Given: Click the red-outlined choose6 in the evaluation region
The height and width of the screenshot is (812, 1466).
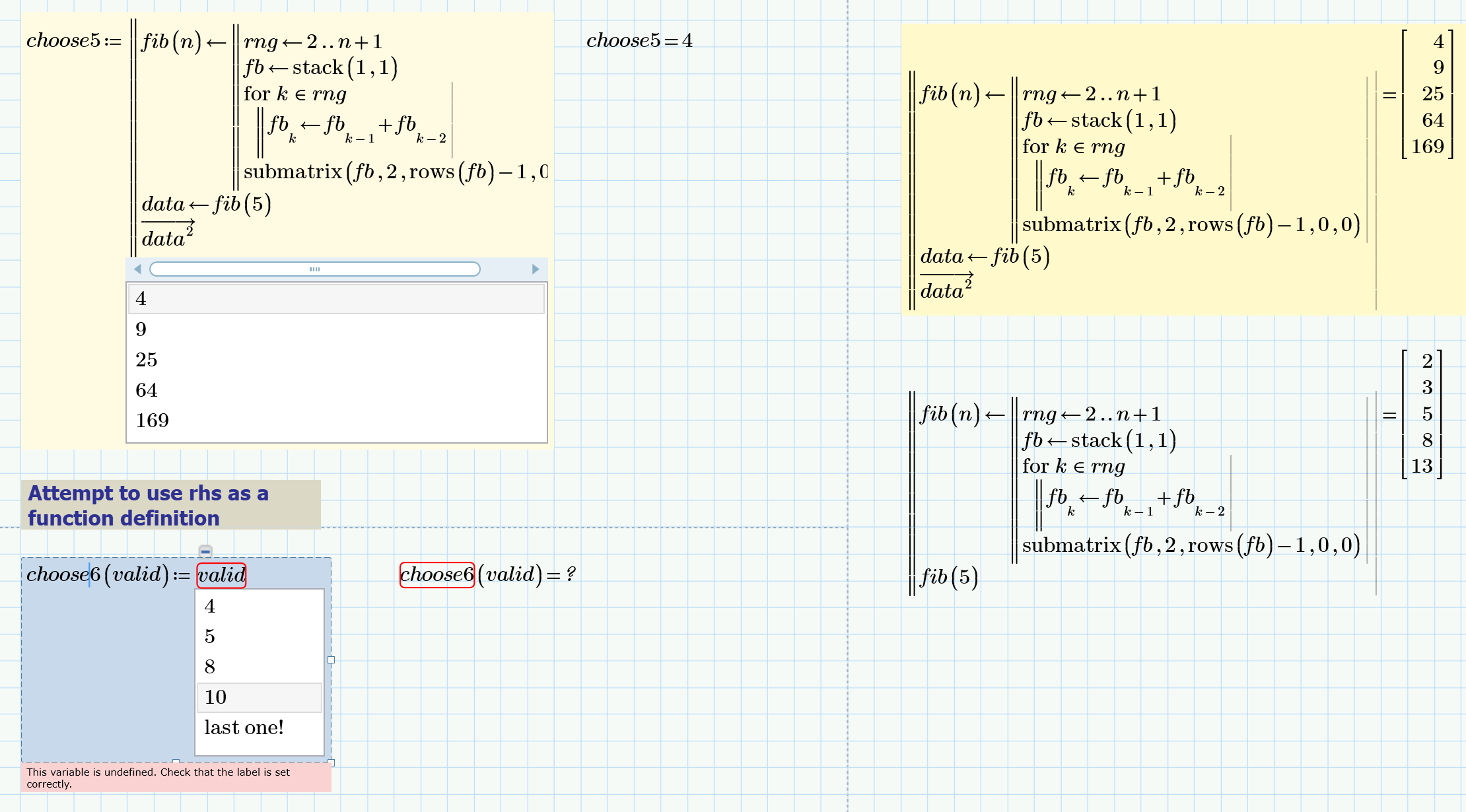Looking at the screenshot, I should (436, 574).
